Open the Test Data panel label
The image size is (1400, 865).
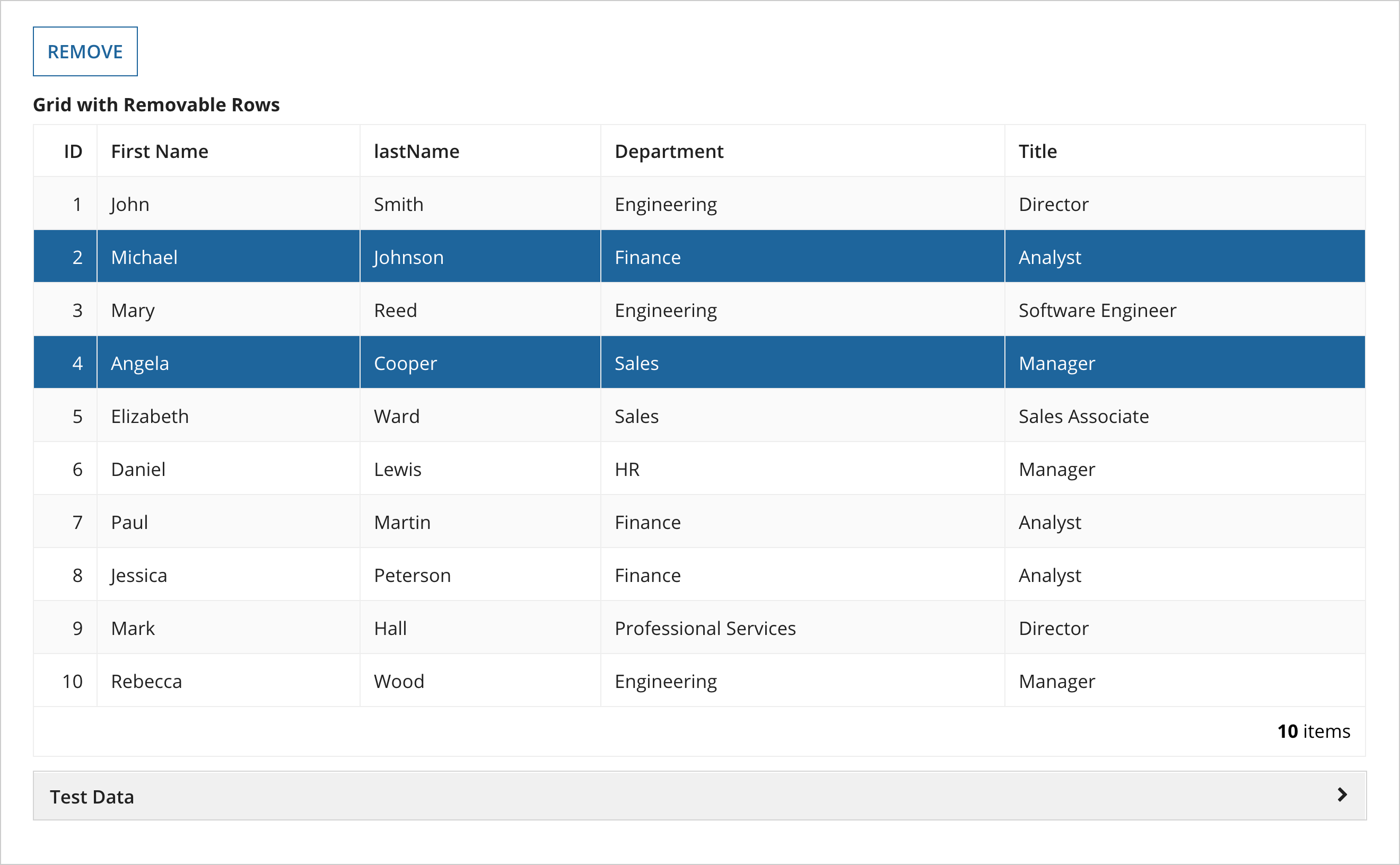tap(92, 796)
